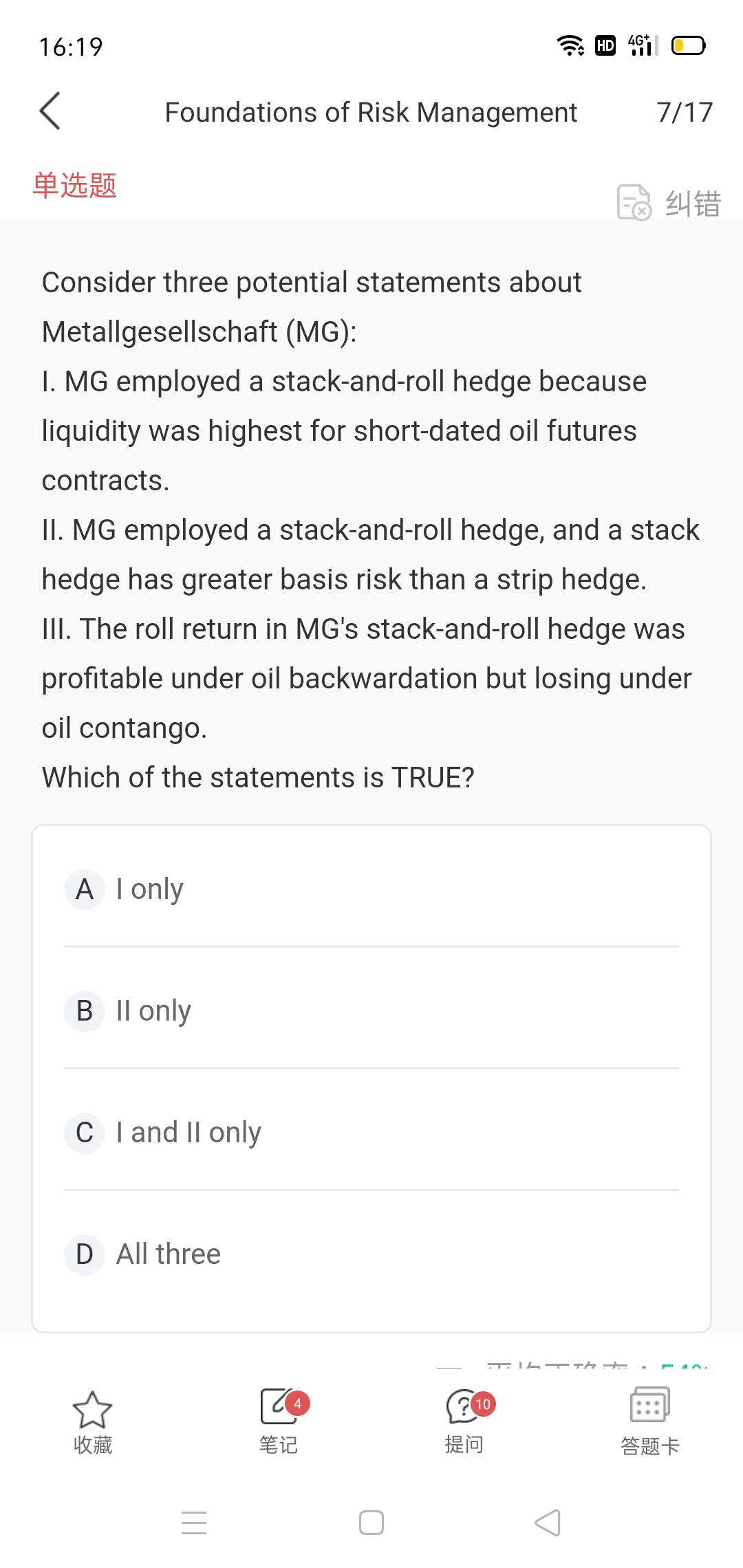Open the notes pencil icon

(279, 1406)
